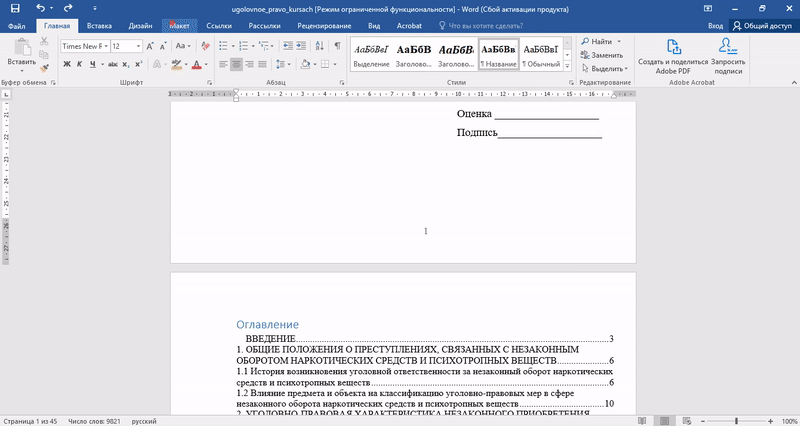Open the Файл tab
Image resolution: width=800 pixels, height=426 pixels.
pyautogui.click(x=17, y=26)
